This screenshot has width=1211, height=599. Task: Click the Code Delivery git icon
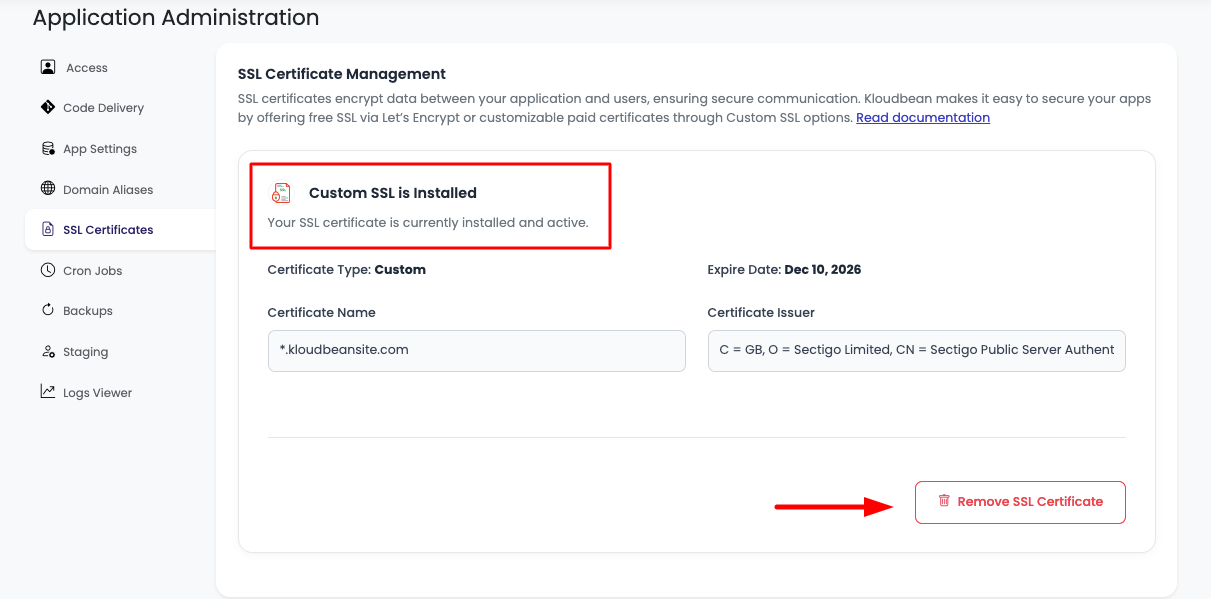48,107
